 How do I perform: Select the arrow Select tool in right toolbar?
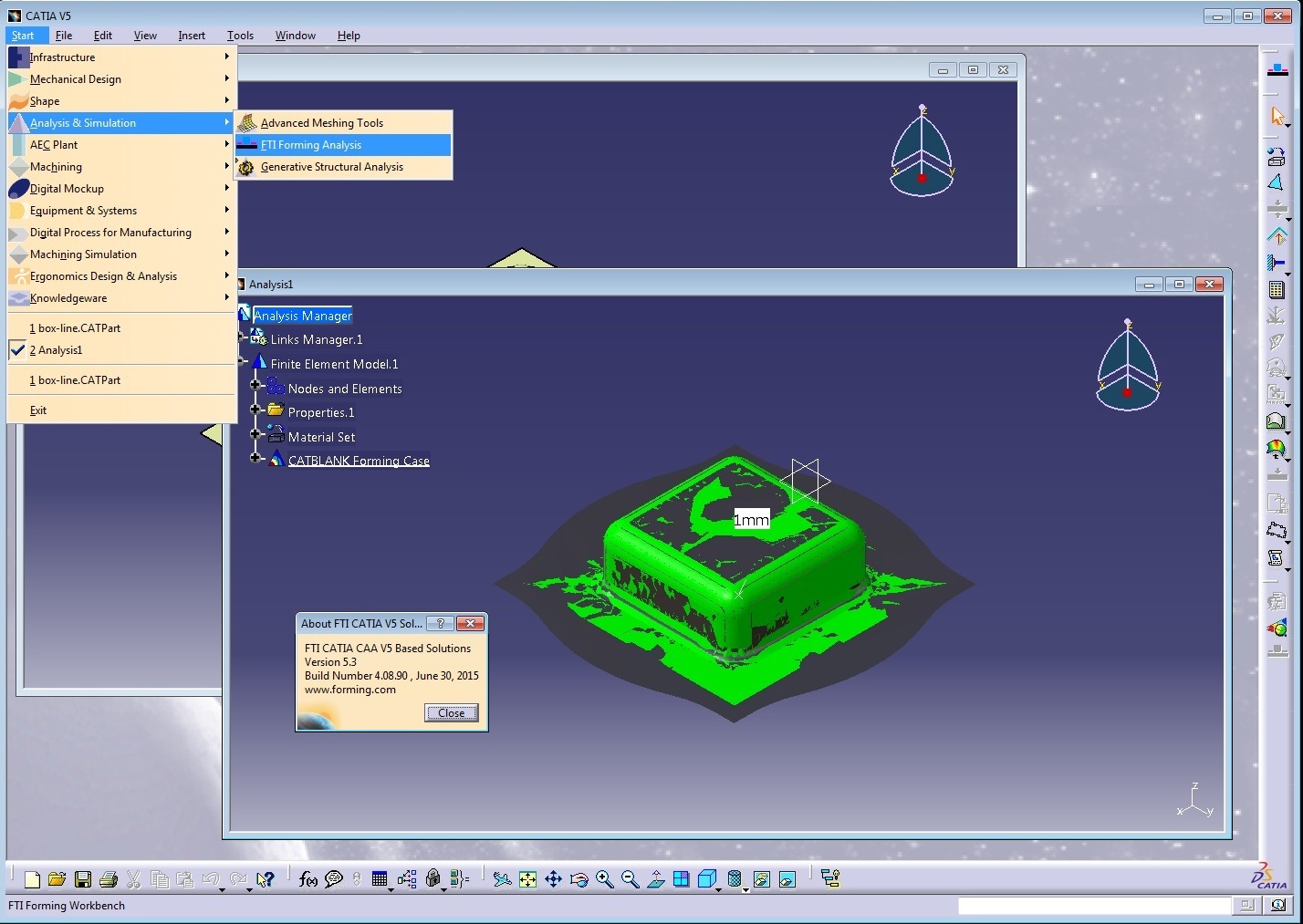[x=1277, y=116]
